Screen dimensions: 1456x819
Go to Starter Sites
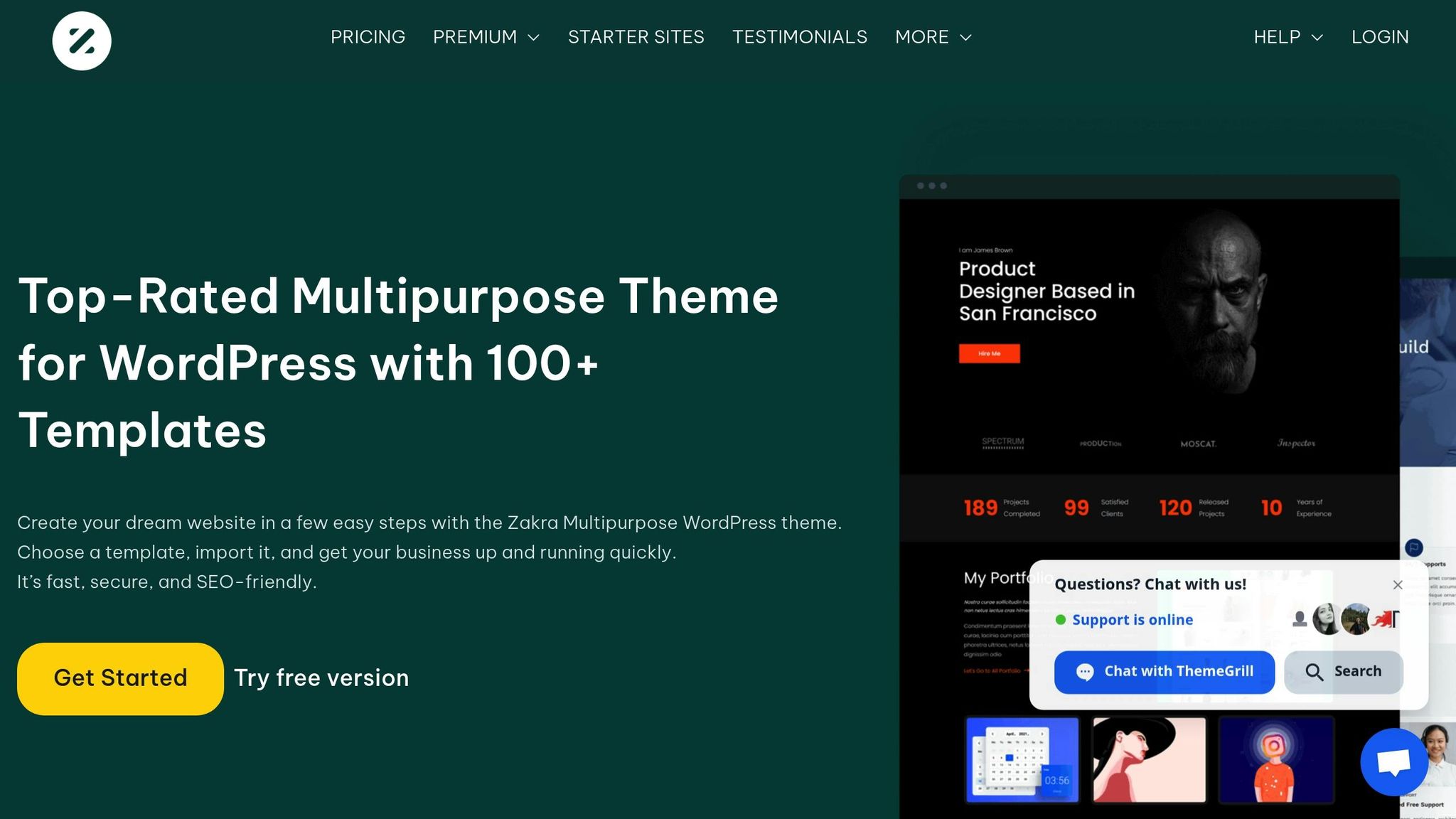coord(636,37)
